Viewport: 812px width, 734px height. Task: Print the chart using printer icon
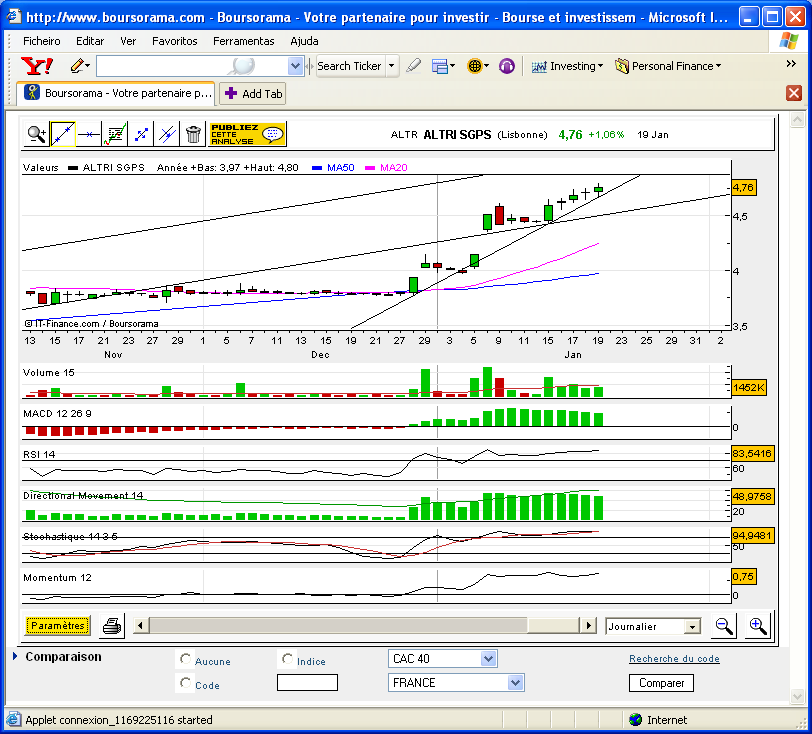112,626
